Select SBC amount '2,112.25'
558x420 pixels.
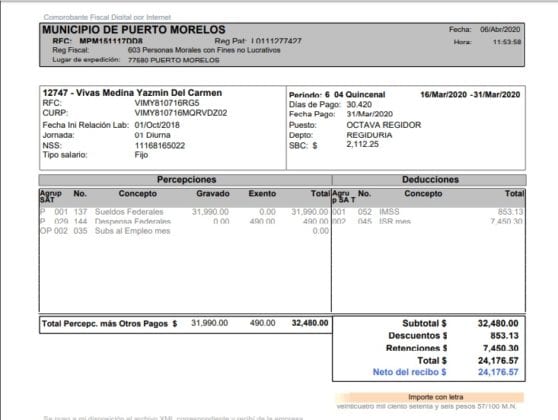[x=363, y=144]
